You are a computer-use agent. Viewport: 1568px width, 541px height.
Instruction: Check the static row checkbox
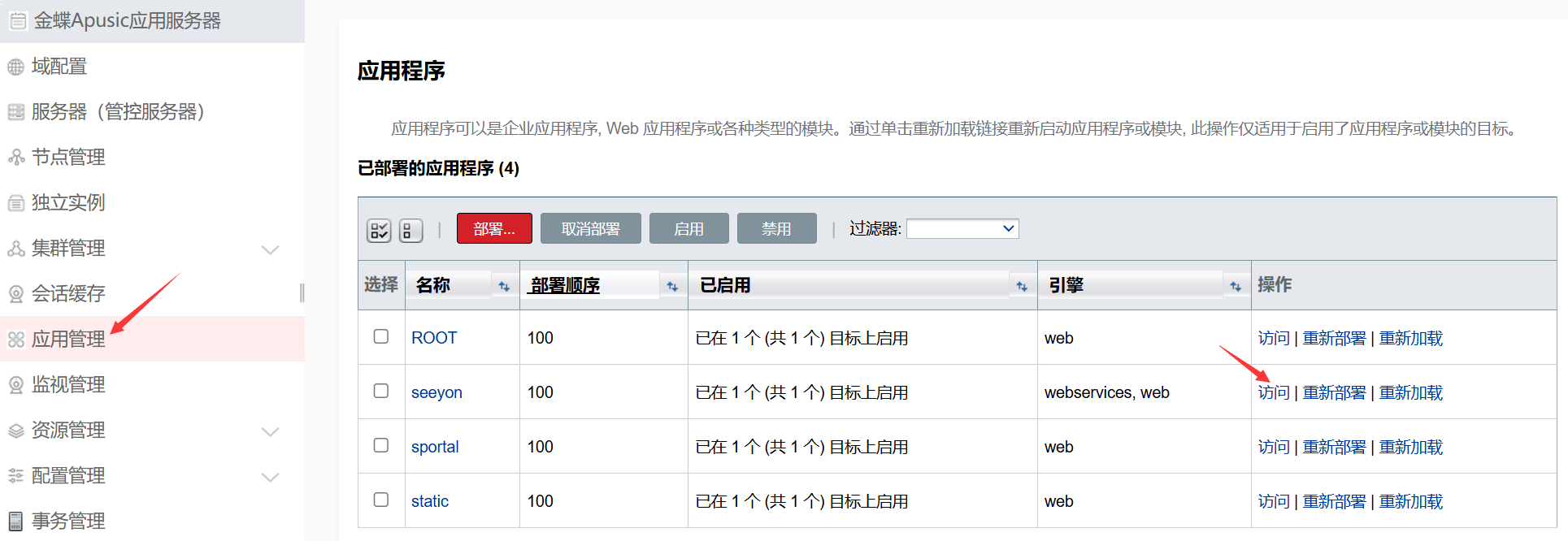pos(381,500)
